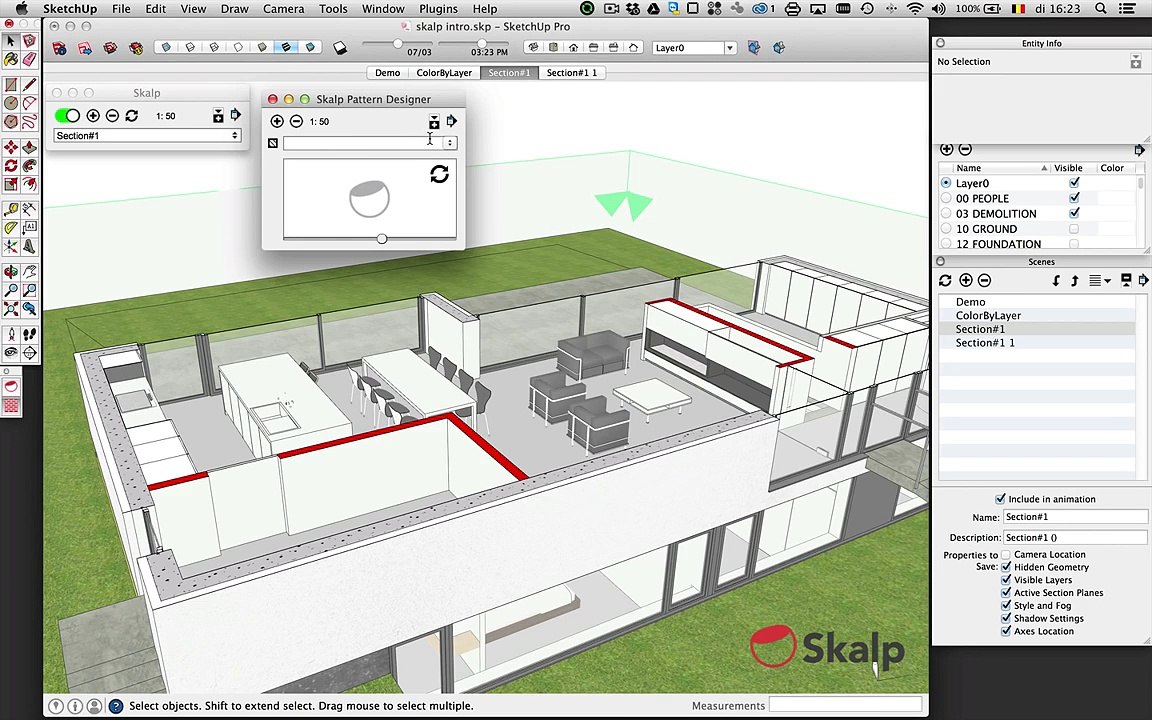Uncheck Active Section Planes property

[x=1006, y=592]
